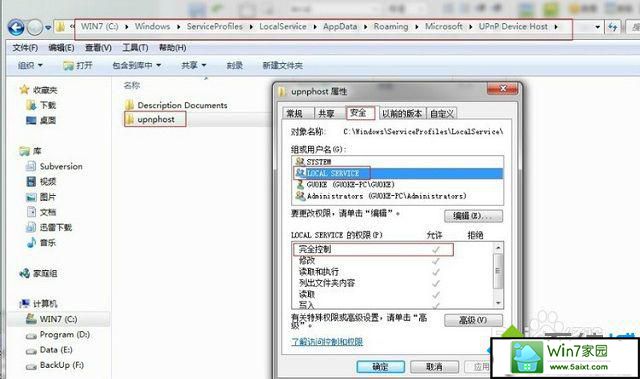Open the recent locations dropdown arrow
This screenshot has width=640, height=379.
click(x=48, y=28)
